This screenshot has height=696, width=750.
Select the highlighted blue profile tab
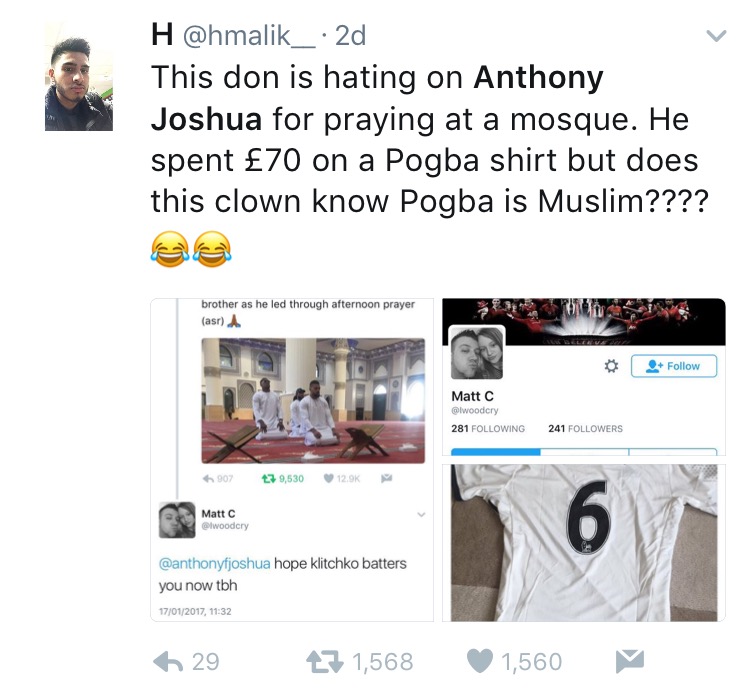pyautogui.click(x=496, y=452)
